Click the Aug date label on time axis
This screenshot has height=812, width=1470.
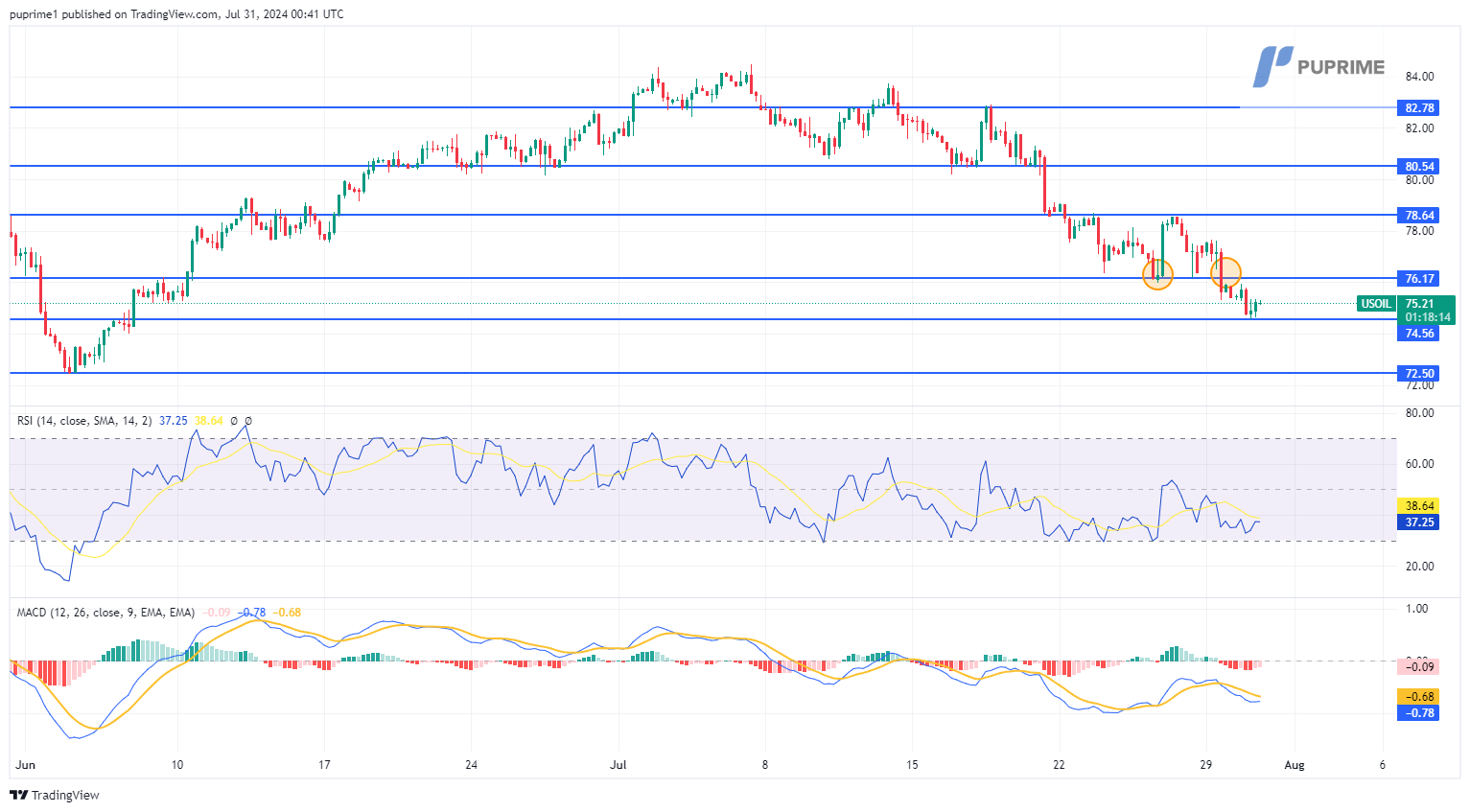(x=1295, y=765)
